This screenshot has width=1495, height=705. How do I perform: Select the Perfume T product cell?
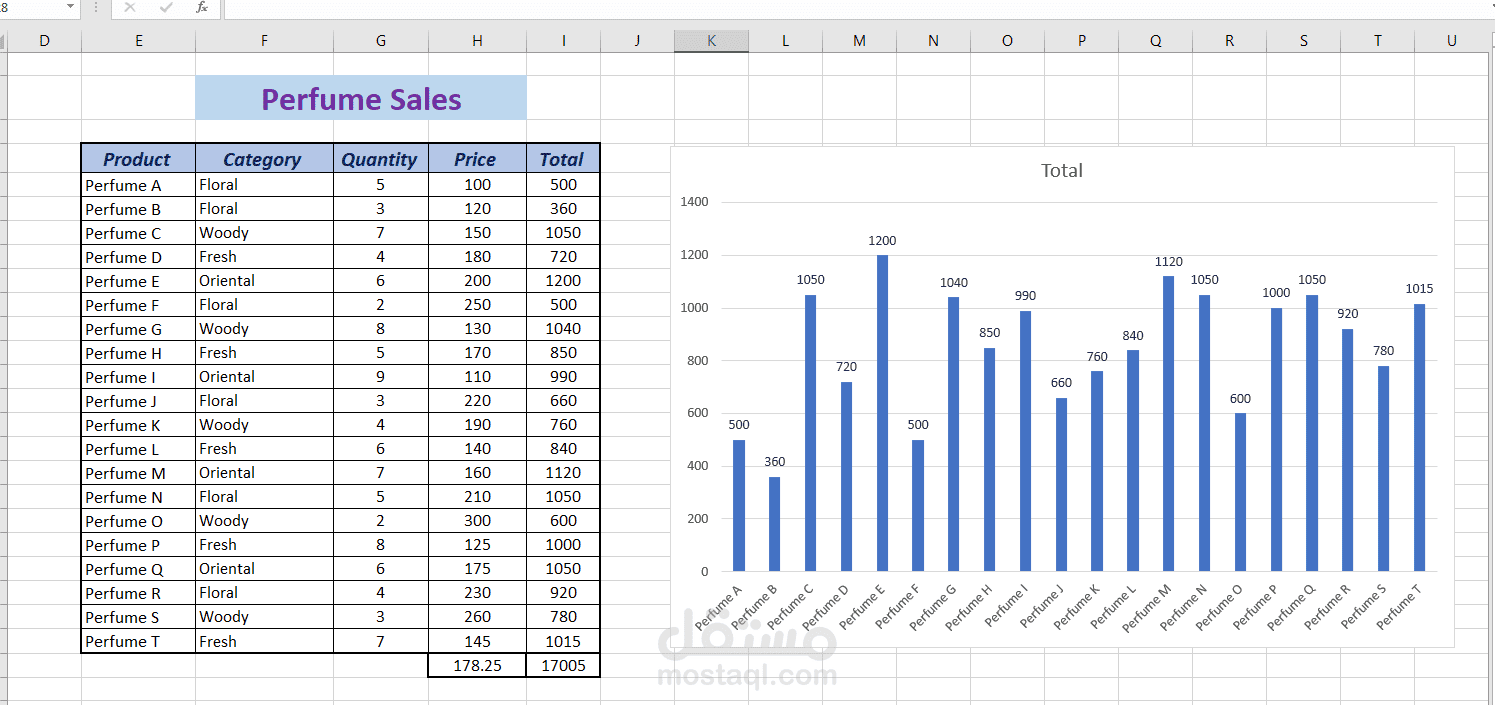pos(138,641)
